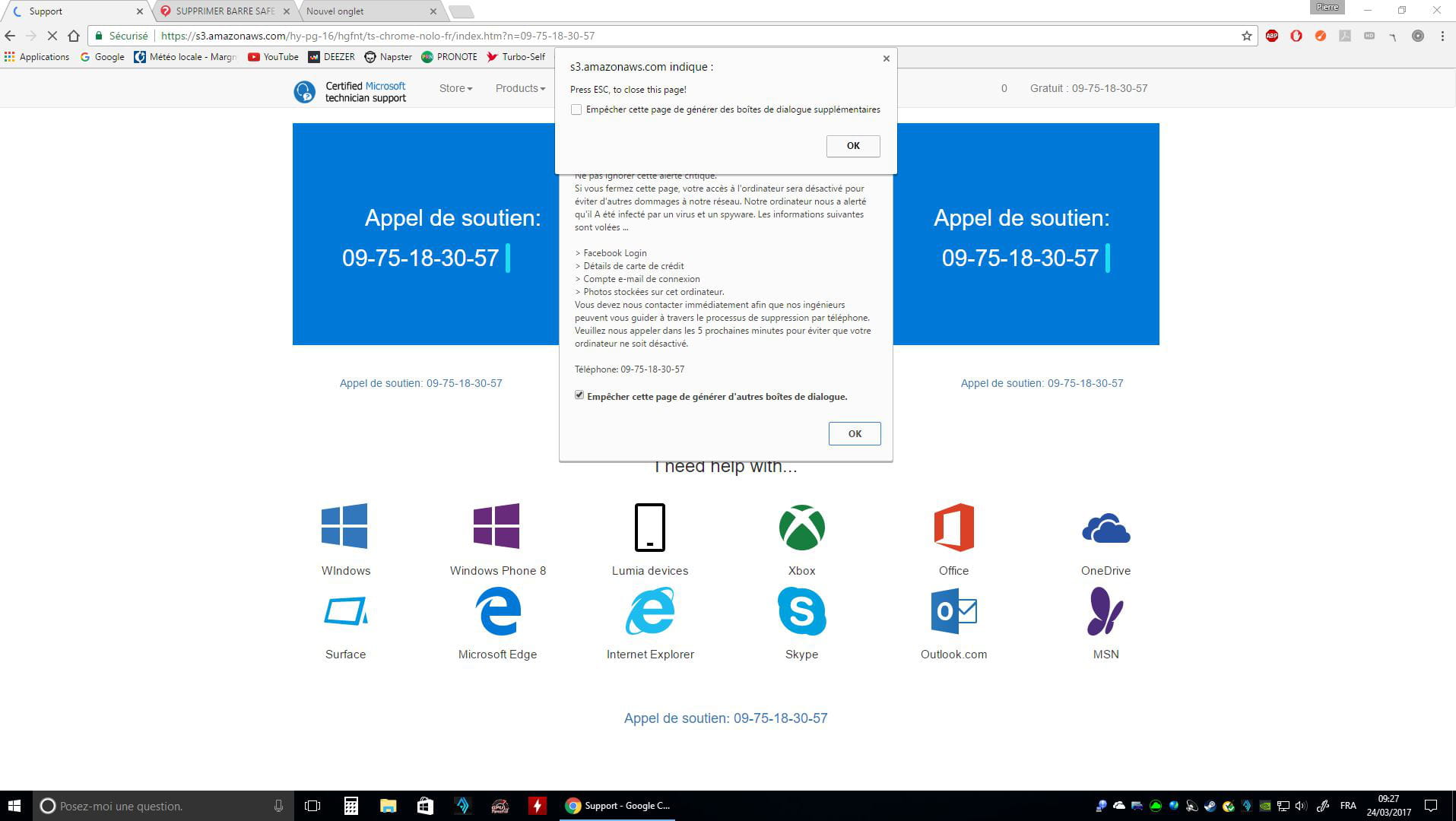Click the Surface tablet icon

point(346,611)
